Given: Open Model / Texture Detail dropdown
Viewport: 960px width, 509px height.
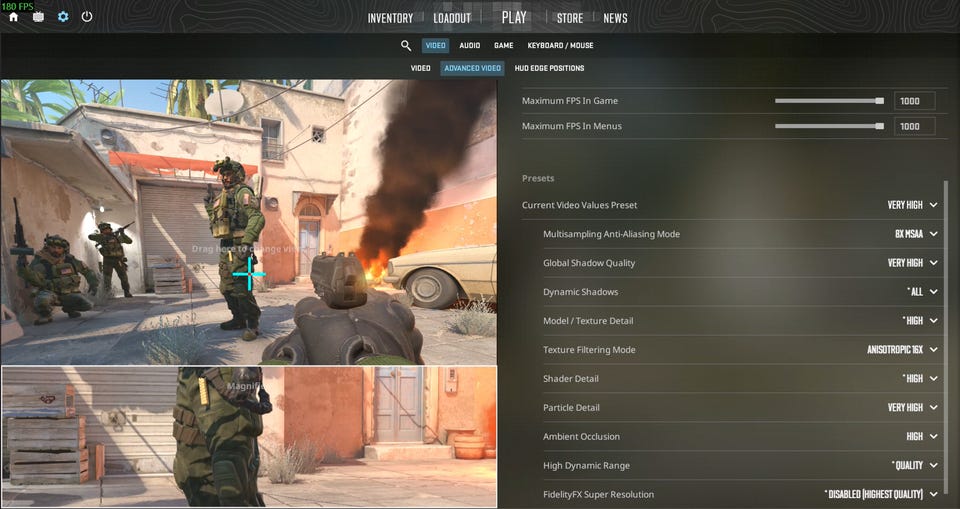Looking at the screenshot, I should click(x=920, y=320).
